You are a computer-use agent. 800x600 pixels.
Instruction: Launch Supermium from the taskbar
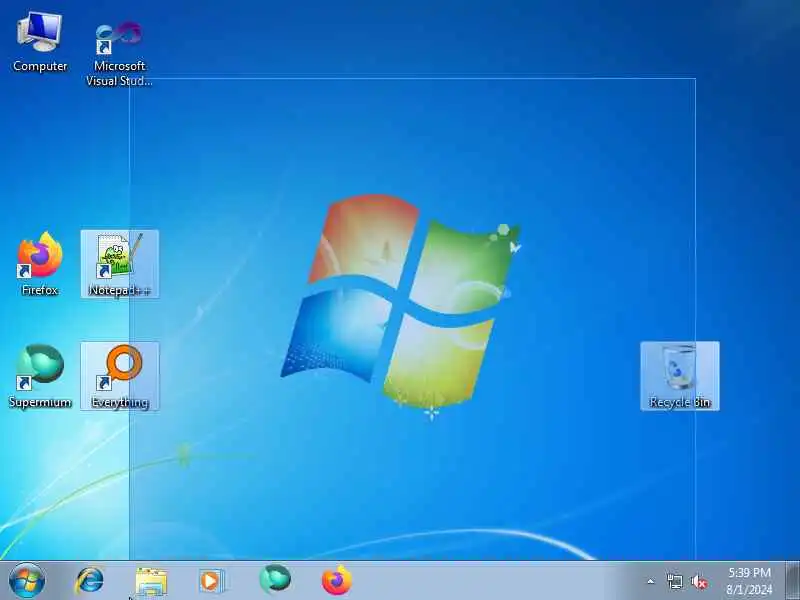pos(275,580)
